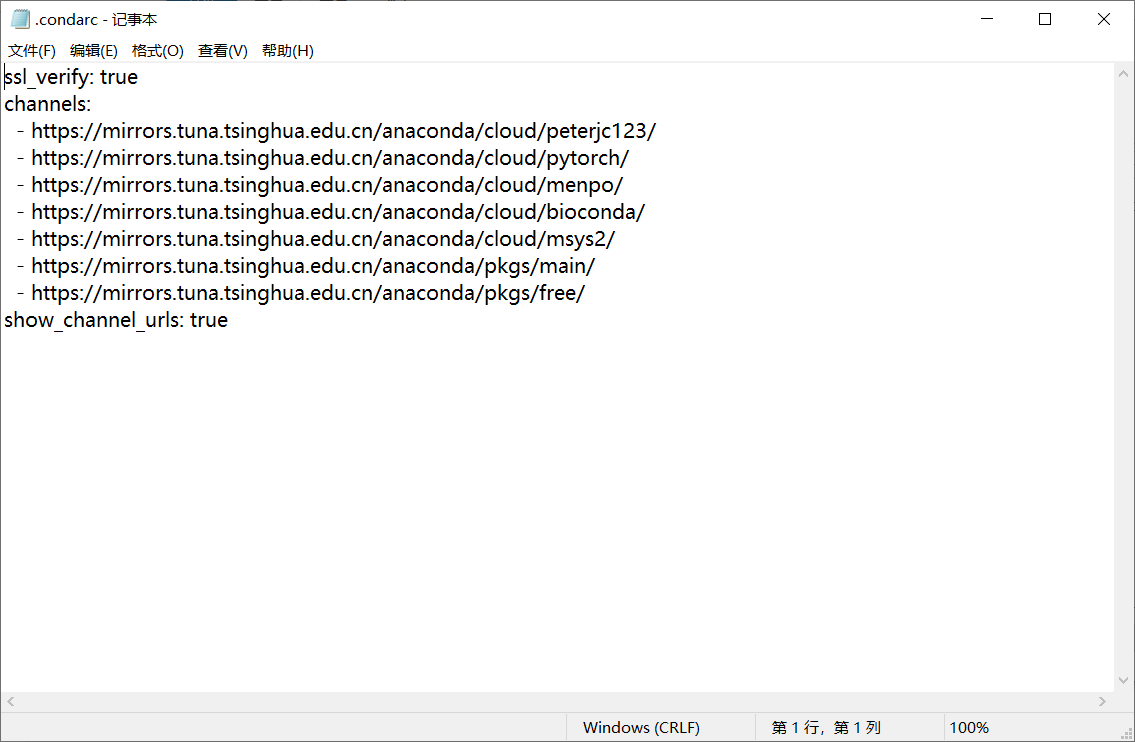Screen dimensions: 1135x742
Task: Click the bioconda channel URL line
Action: [x=331, y=212]
